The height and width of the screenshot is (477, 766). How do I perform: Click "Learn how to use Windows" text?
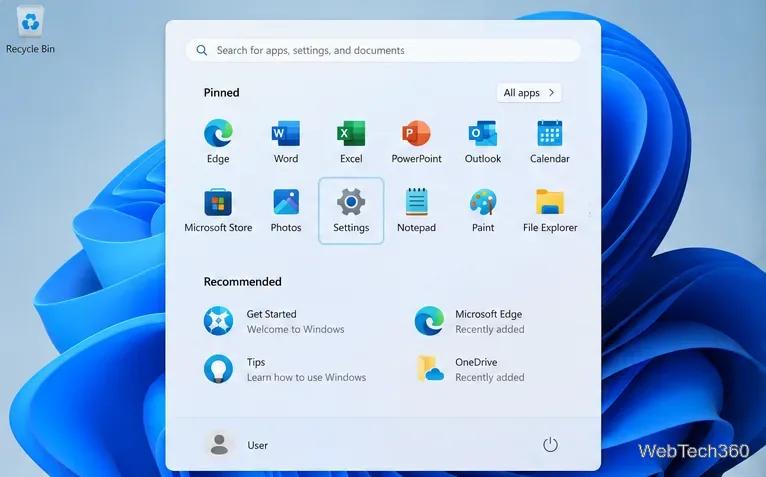click(x=306, y=377)
